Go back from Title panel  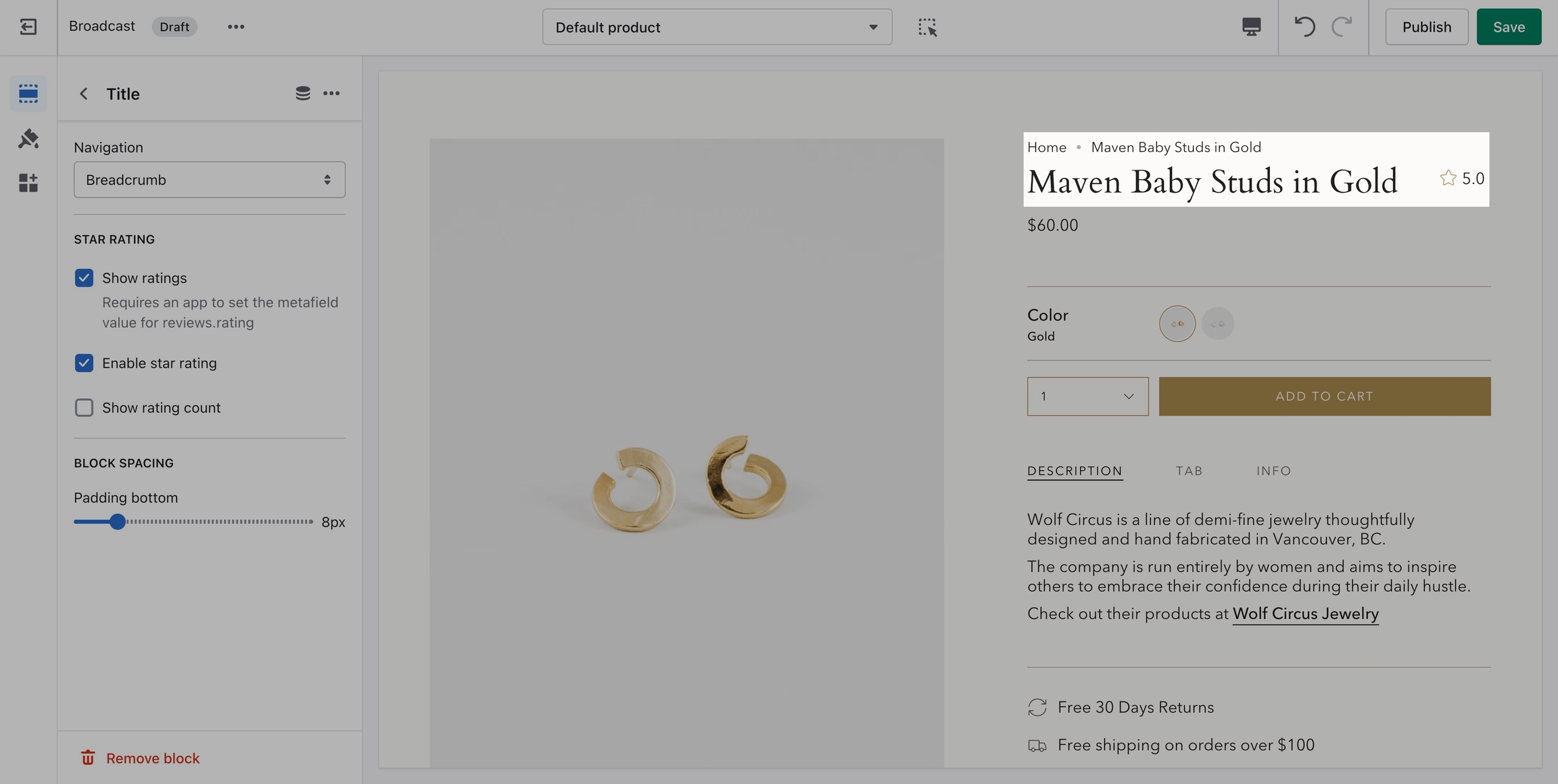coord(84,94)
